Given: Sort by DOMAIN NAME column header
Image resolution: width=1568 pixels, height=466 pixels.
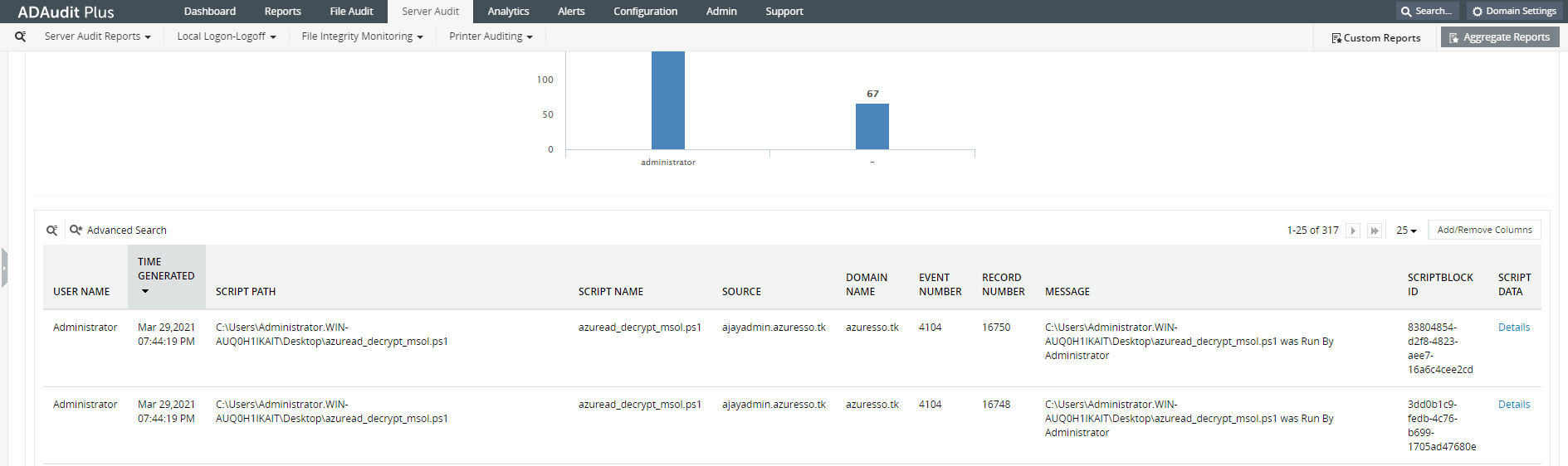Looking at the screenshot, I should (x=867, y=284).
